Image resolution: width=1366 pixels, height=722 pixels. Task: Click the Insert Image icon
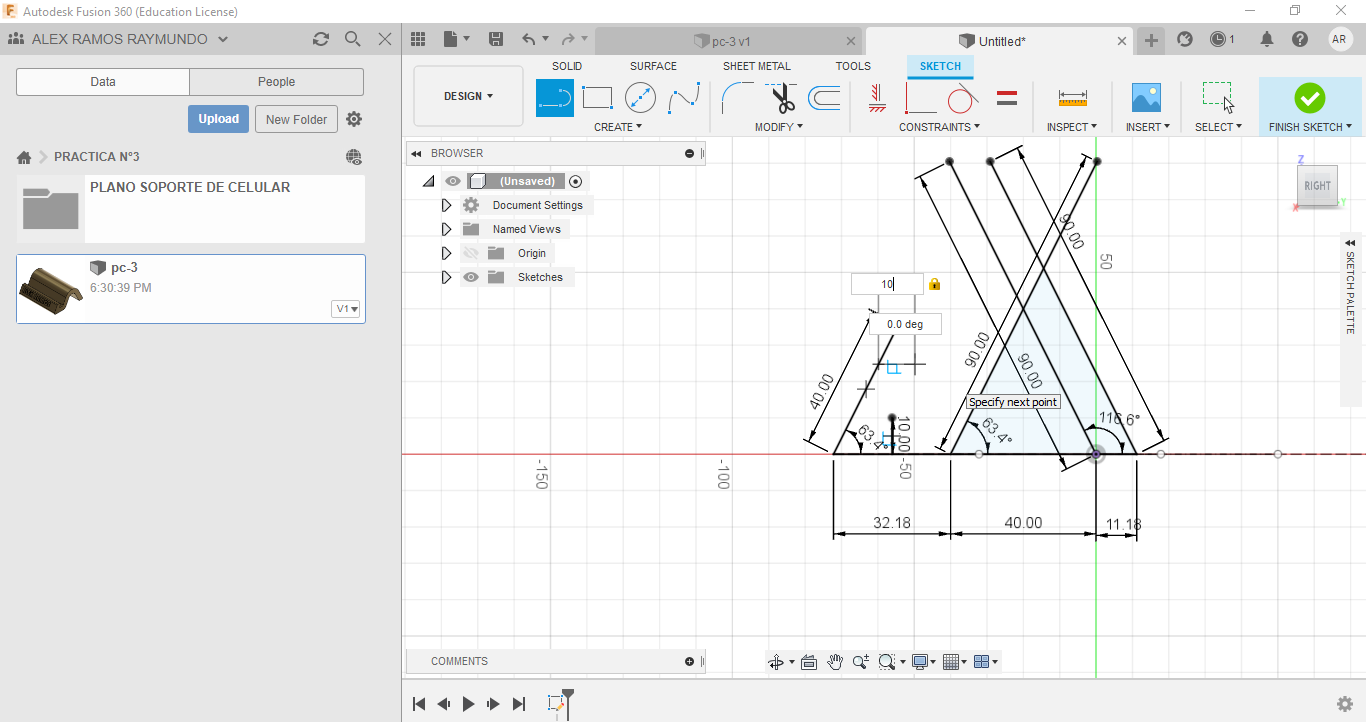(1146, 98)
